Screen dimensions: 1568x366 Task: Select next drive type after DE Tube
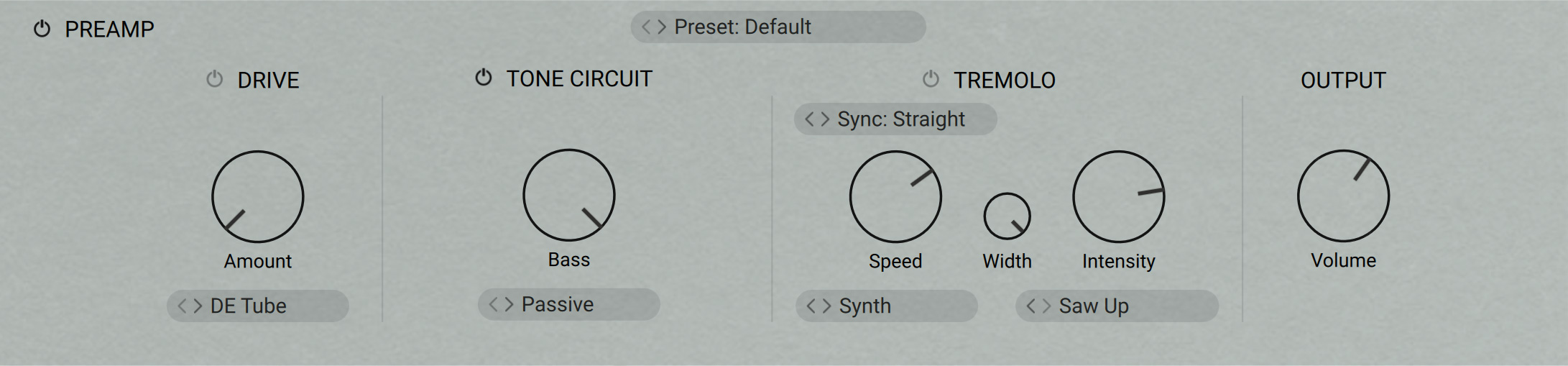(198, 306)
